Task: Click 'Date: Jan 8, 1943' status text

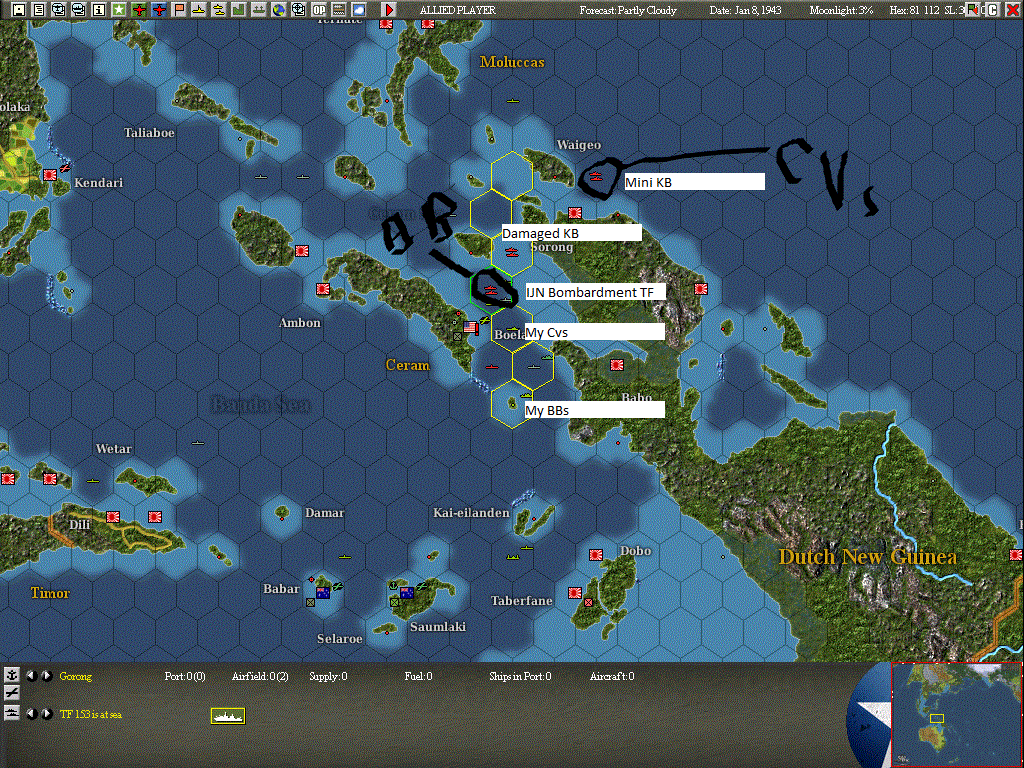Action: 745,10
